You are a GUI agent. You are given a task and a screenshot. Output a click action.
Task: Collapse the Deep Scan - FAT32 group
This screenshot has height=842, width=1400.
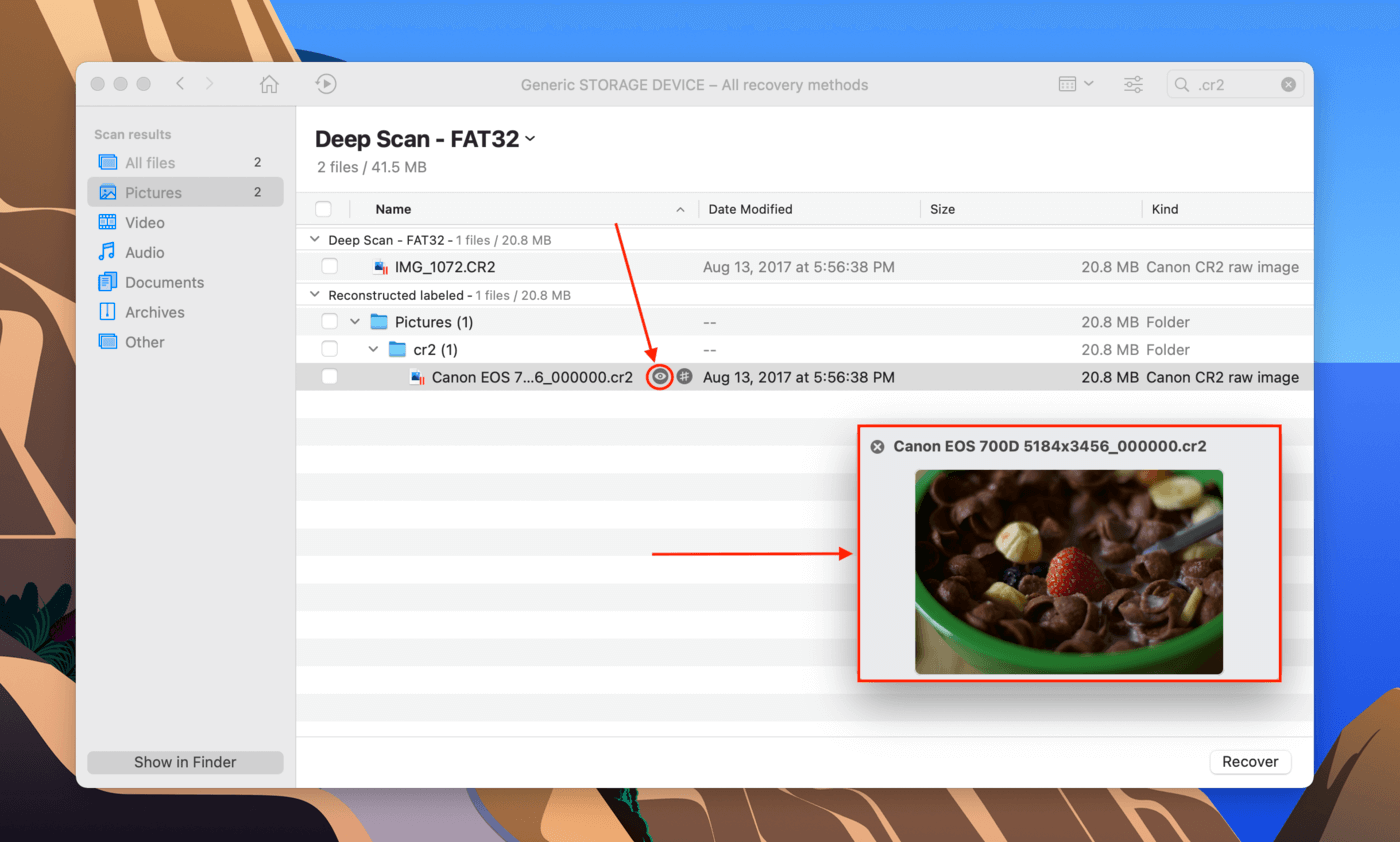click(x=315, y=240)
